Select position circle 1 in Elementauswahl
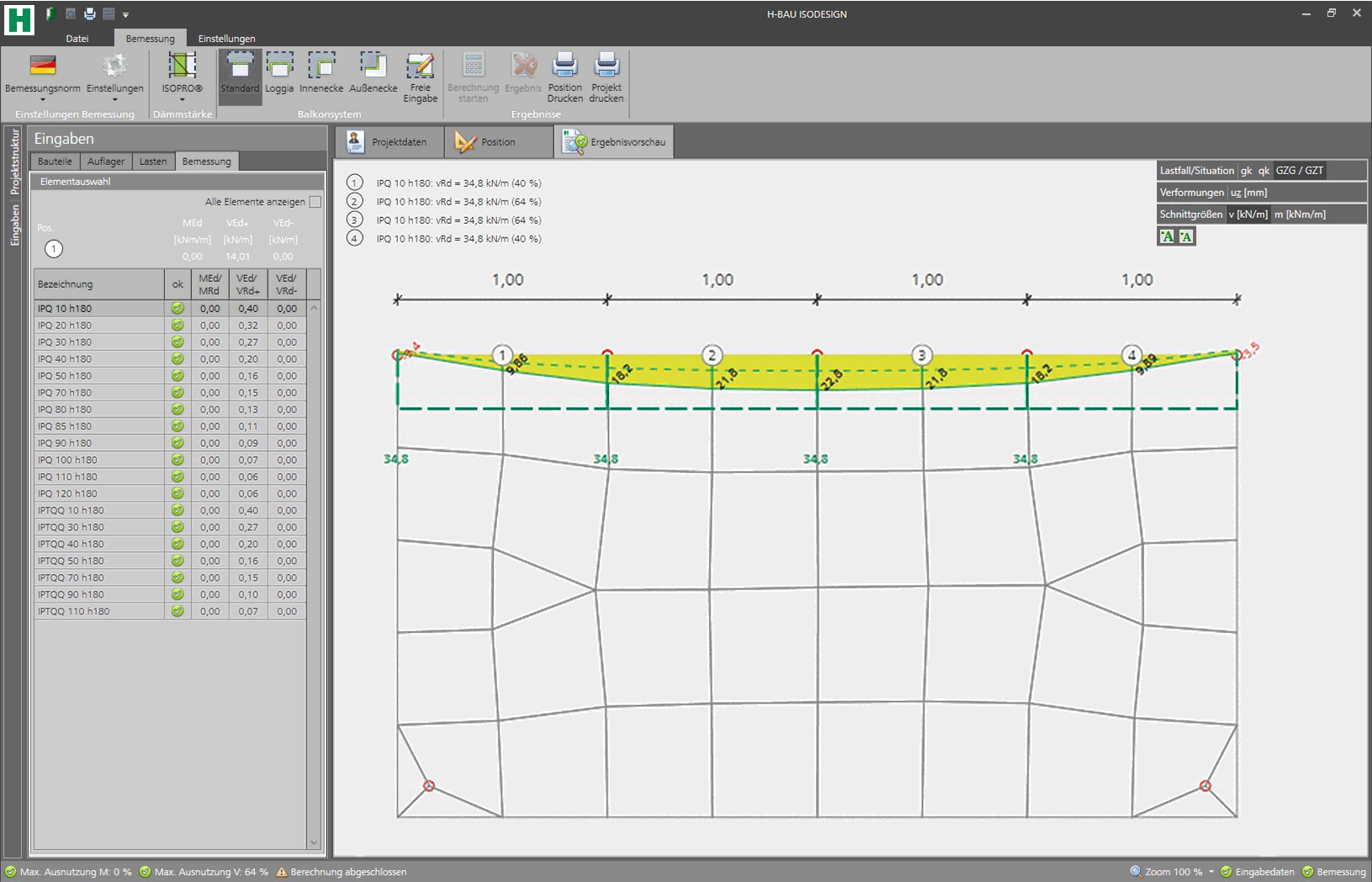Viewport: 1372px width, 882px height. 54,249
